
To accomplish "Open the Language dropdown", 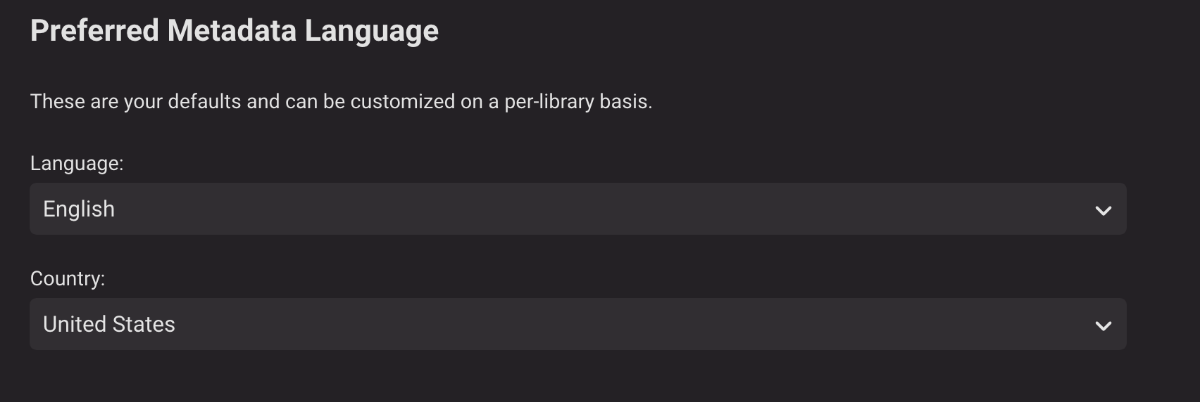I will 577,209.
